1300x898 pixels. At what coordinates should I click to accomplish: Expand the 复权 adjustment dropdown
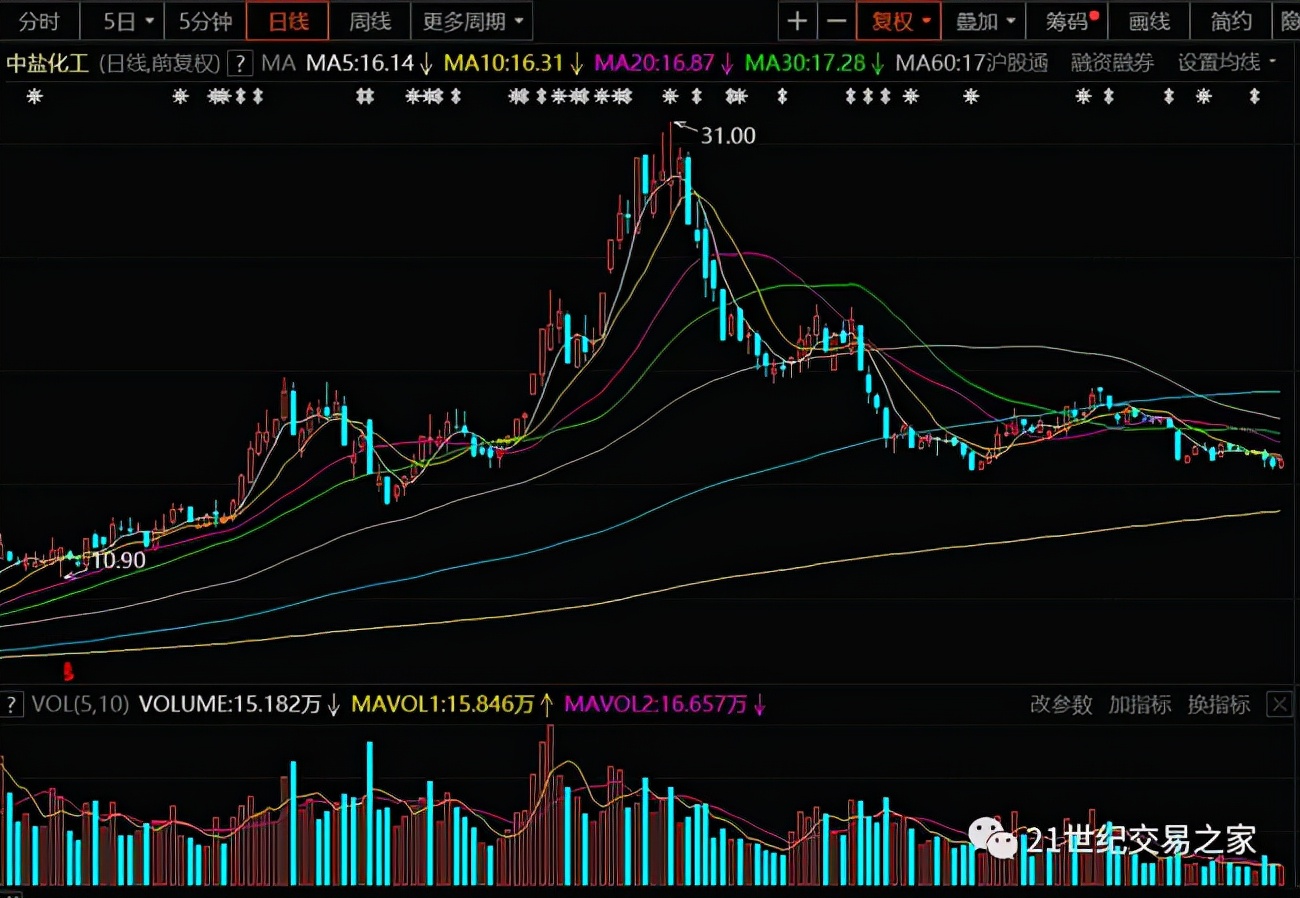click(x=900, y=21)
